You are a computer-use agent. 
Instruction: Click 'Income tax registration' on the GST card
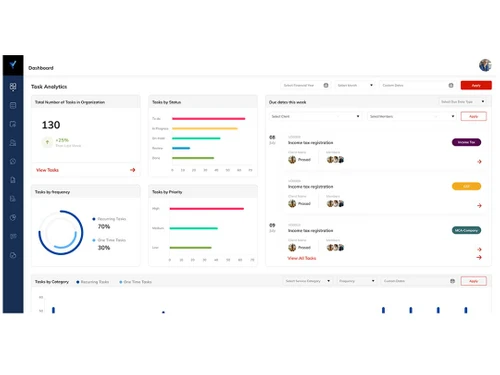(310, 187)
